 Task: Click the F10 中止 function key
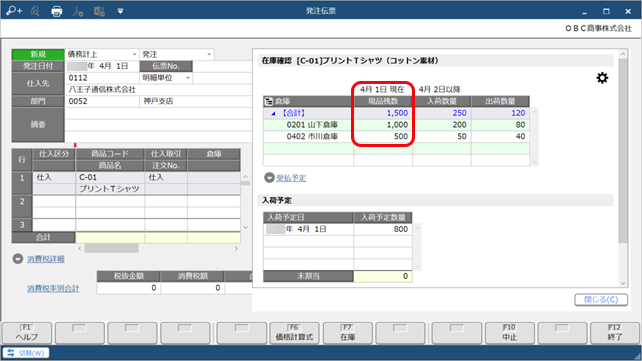point(509,333)
